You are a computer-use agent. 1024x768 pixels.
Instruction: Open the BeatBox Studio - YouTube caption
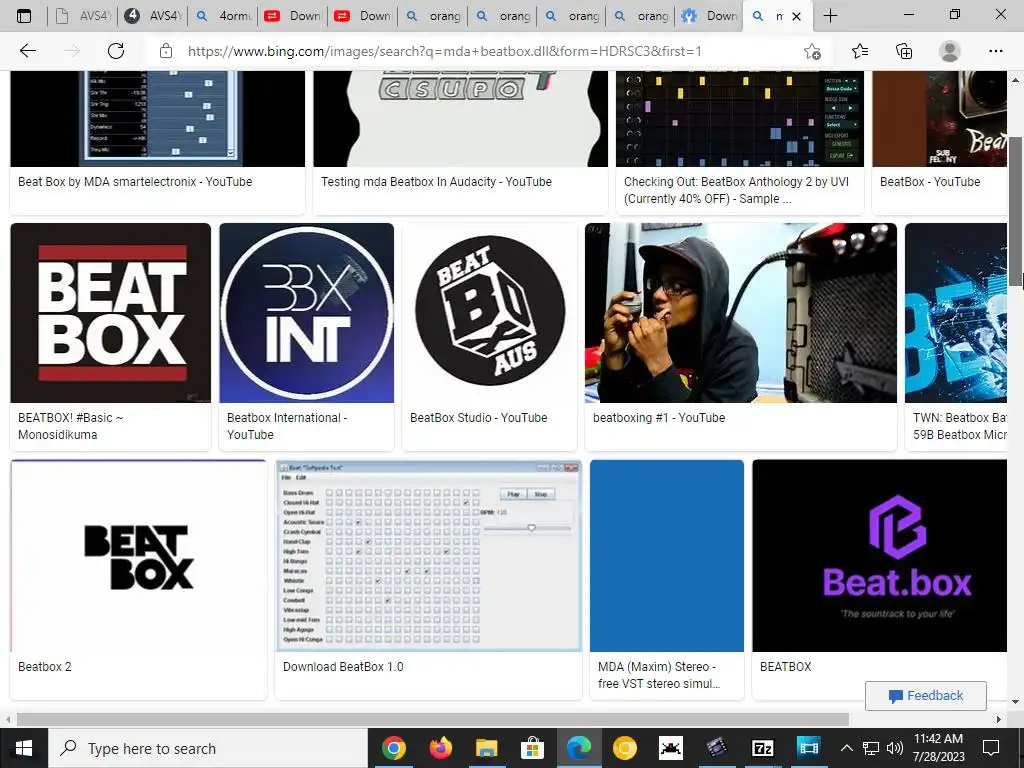[479, 417]
